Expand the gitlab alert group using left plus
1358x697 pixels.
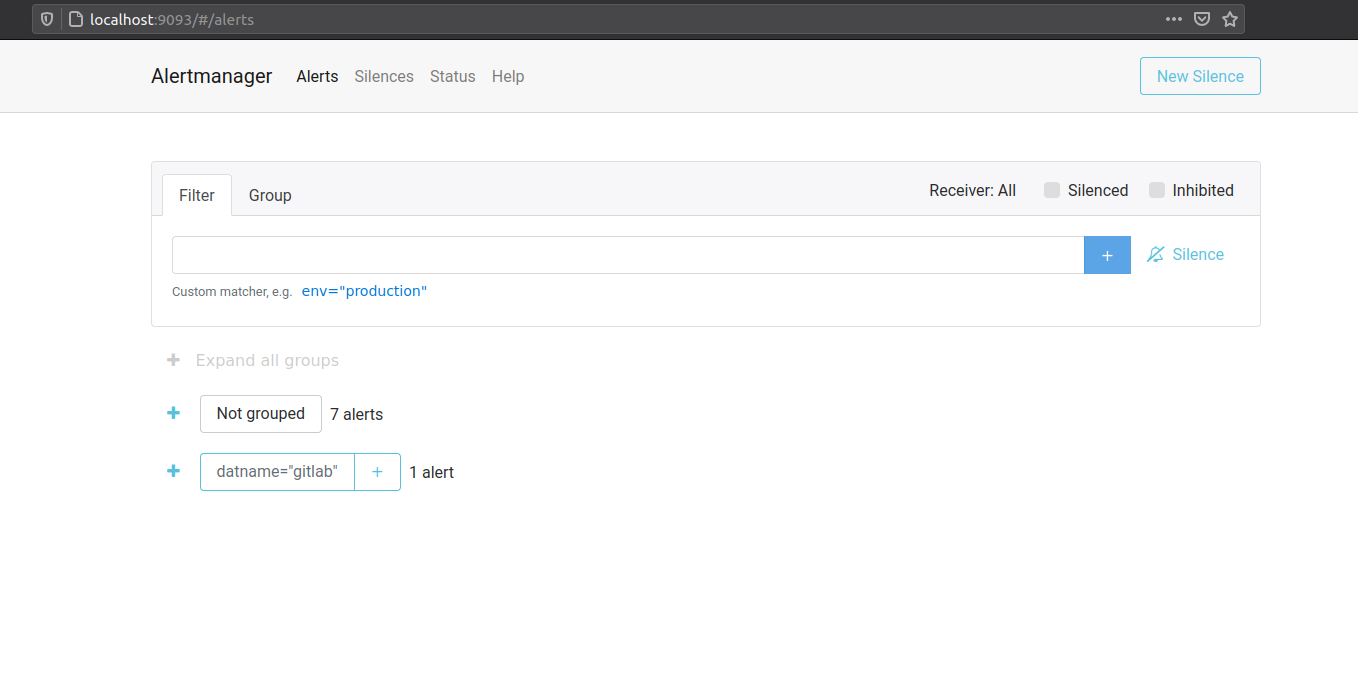(173, 471)
